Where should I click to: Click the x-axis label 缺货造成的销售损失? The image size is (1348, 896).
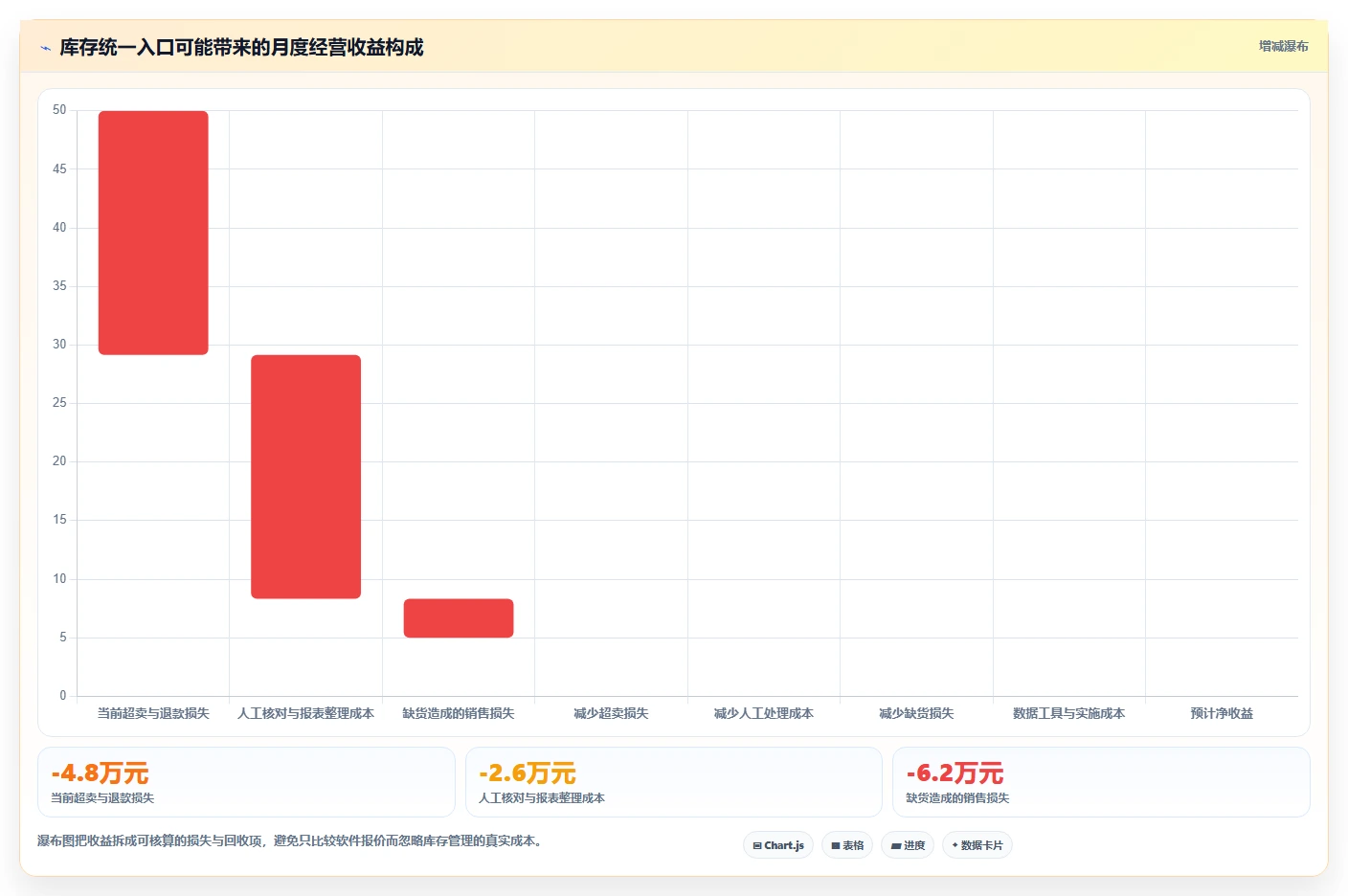pyautogui.click(x=459, y=713)
